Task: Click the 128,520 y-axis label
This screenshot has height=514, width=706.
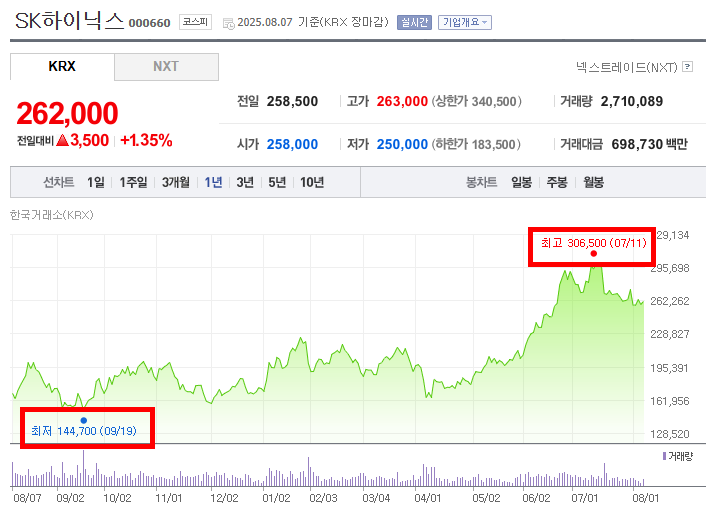Action: [670, 434]
